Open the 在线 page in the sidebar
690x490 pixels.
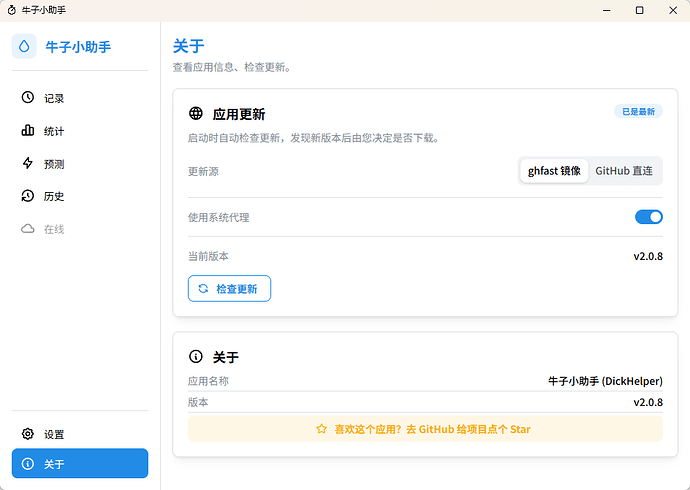pyautogui.click(x=80, y=229)
